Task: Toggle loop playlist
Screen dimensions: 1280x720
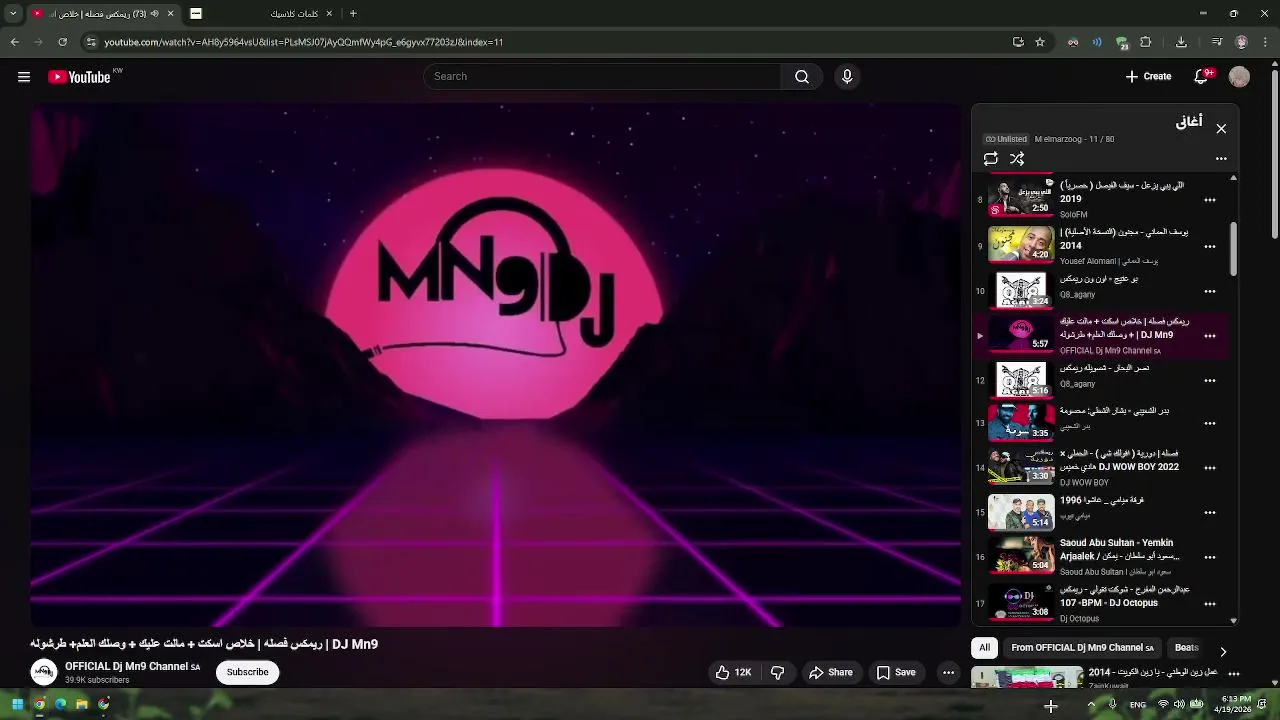Action: 991,159
